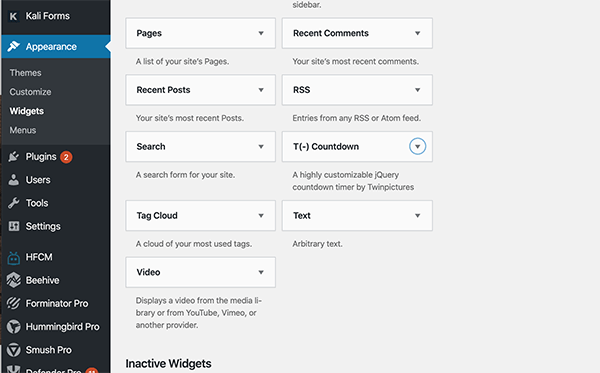The image size is (600, 373).
Task: Click the Users person icon
Action: (x=13, y=180)
